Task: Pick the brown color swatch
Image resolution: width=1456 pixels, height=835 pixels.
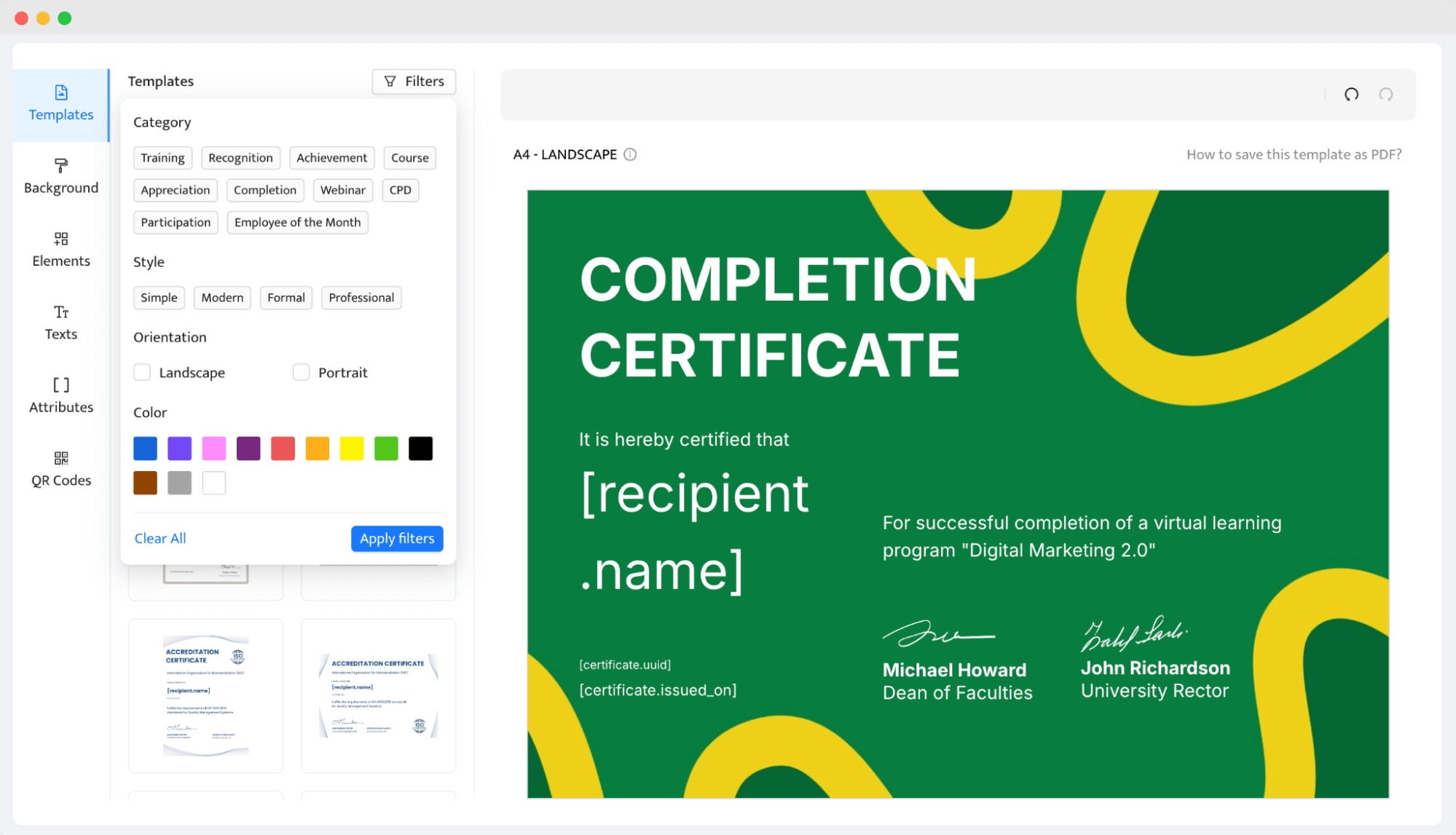Action: pos(146,483)
